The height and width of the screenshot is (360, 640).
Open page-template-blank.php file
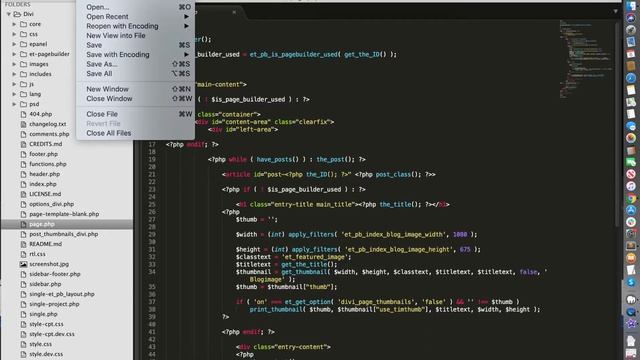pos(64,214)
